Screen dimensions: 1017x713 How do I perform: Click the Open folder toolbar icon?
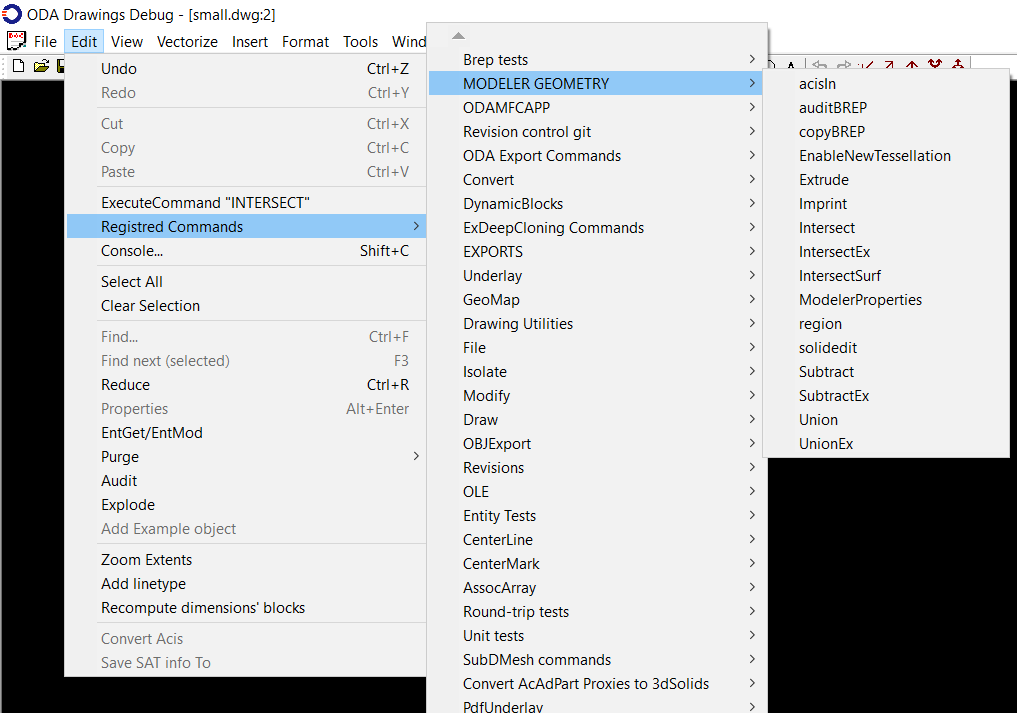[42, 66]
